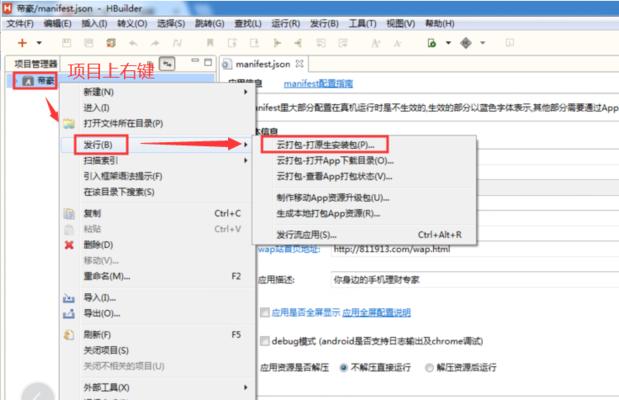This screenshot has width=619, height=400.
Task: Click the Save floppy-disk toolbar icon
Action: pos(67,43)
